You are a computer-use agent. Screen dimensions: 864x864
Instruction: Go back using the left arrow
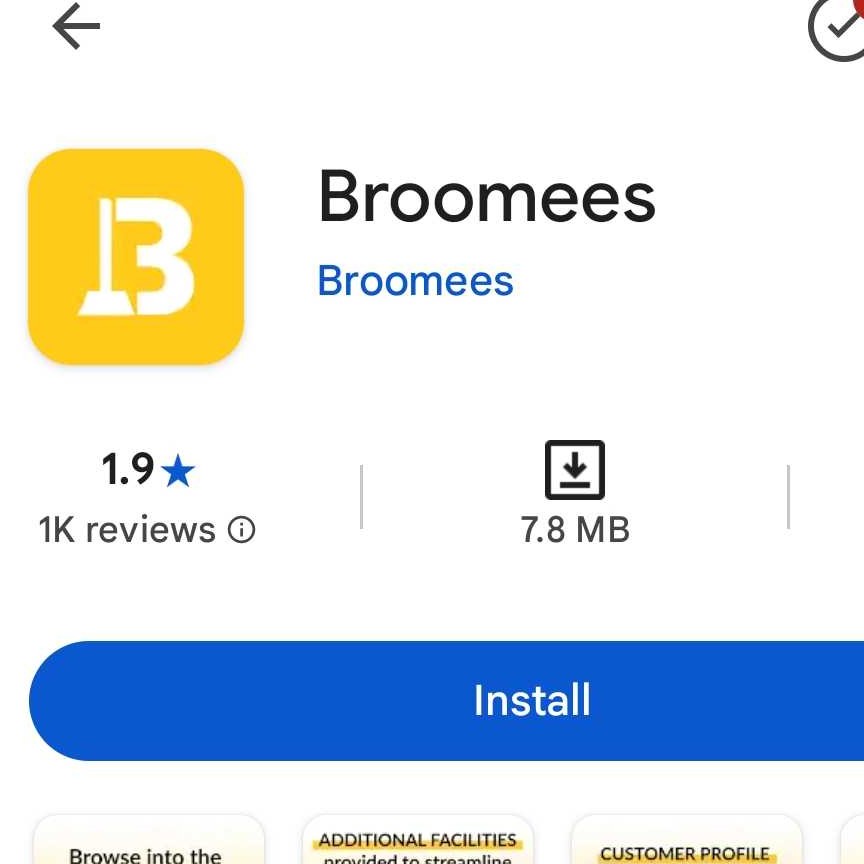pos(76,26)
